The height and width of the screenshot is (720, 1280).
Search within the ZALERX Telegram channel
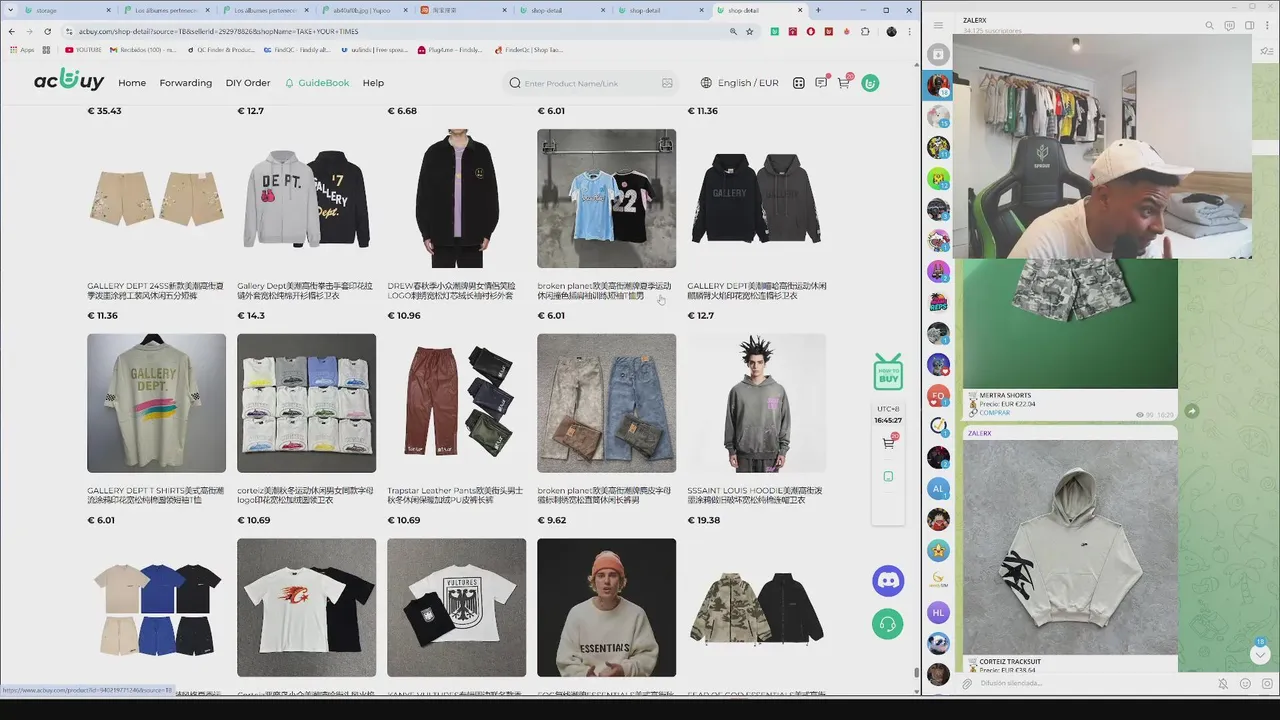1209,25
